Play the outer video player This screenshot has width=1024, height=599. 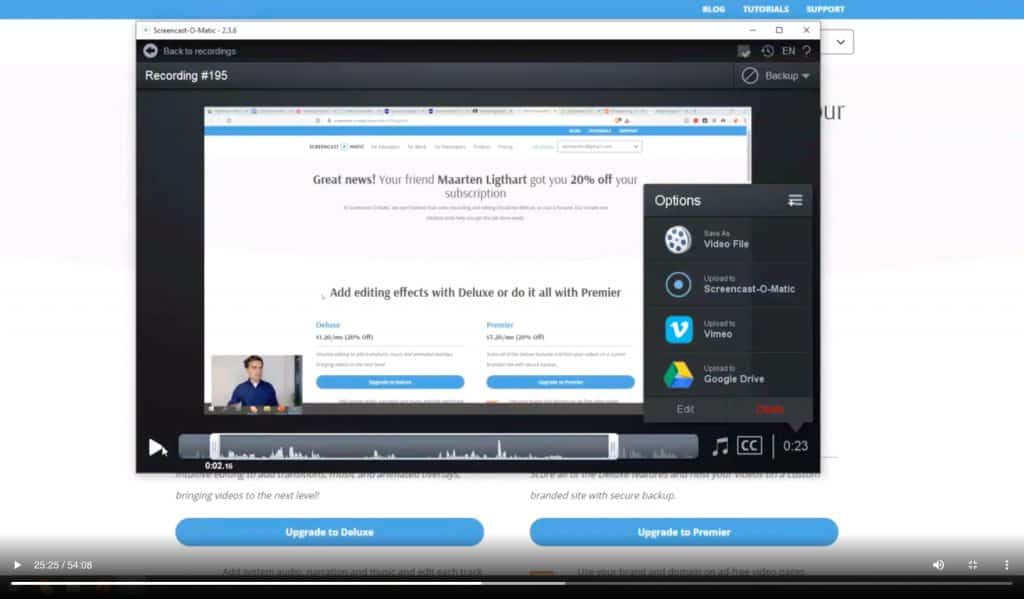point(17,565)
